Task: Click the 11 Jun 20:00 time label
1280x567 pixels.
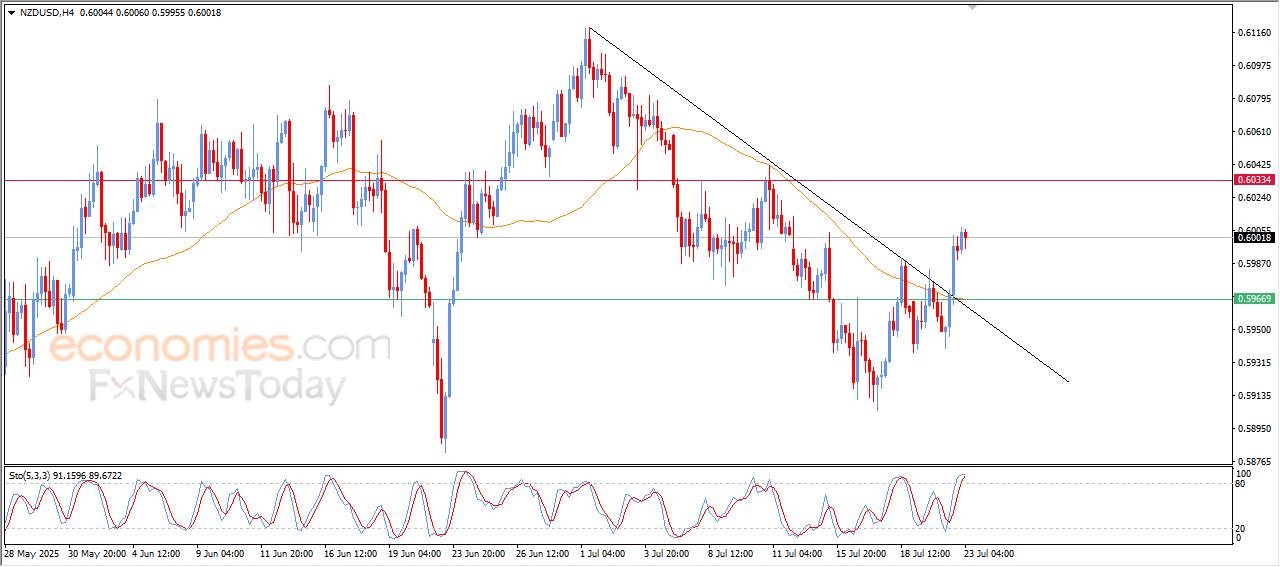Action: (x=289, y=553)
